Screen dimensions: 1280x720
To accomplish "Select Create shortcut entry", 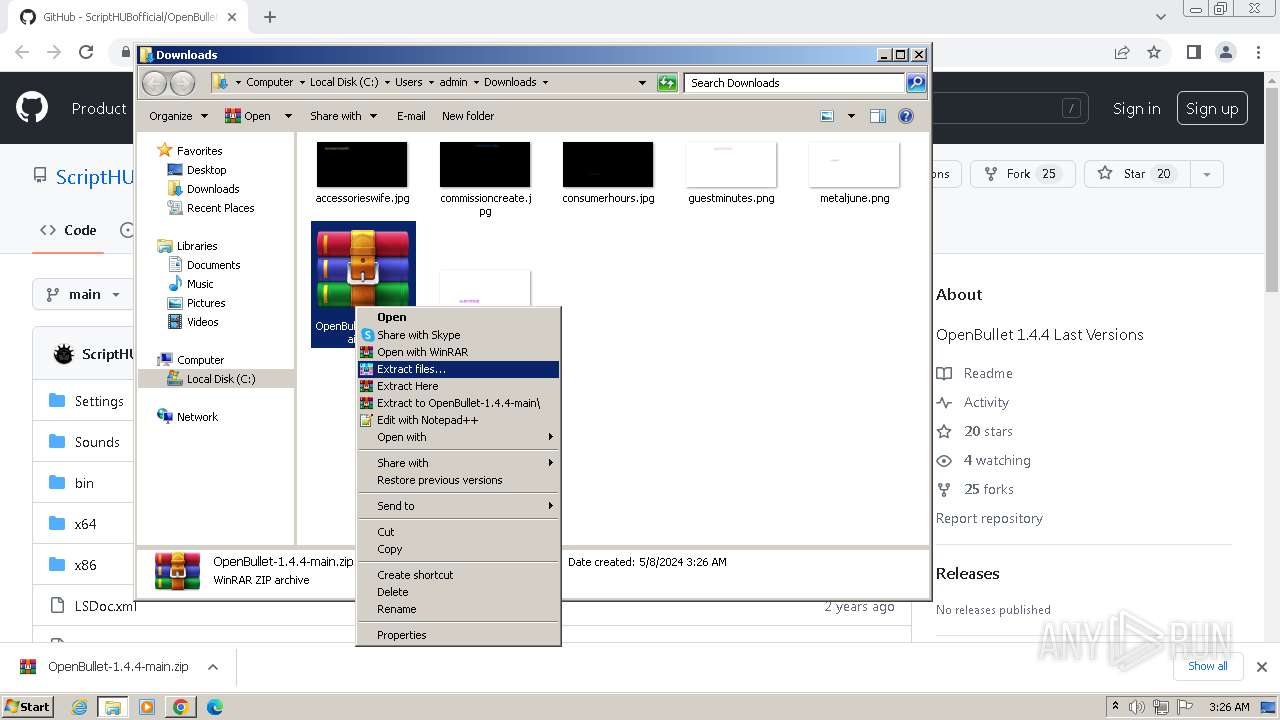I will point(458,575).
